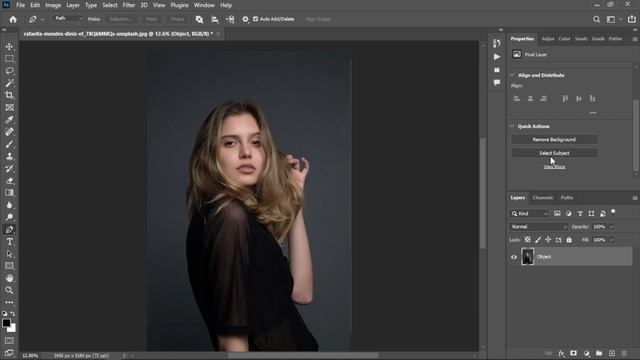Create a new group folder icon
640x360 pixels.
[599, 353]
